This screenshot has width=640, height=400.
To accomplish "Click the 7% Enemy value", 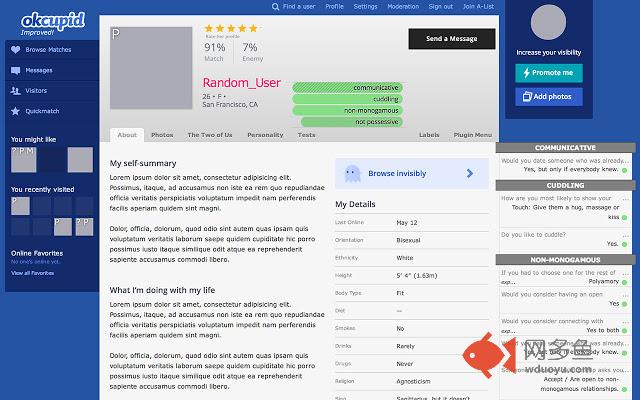I will (250, 48).
